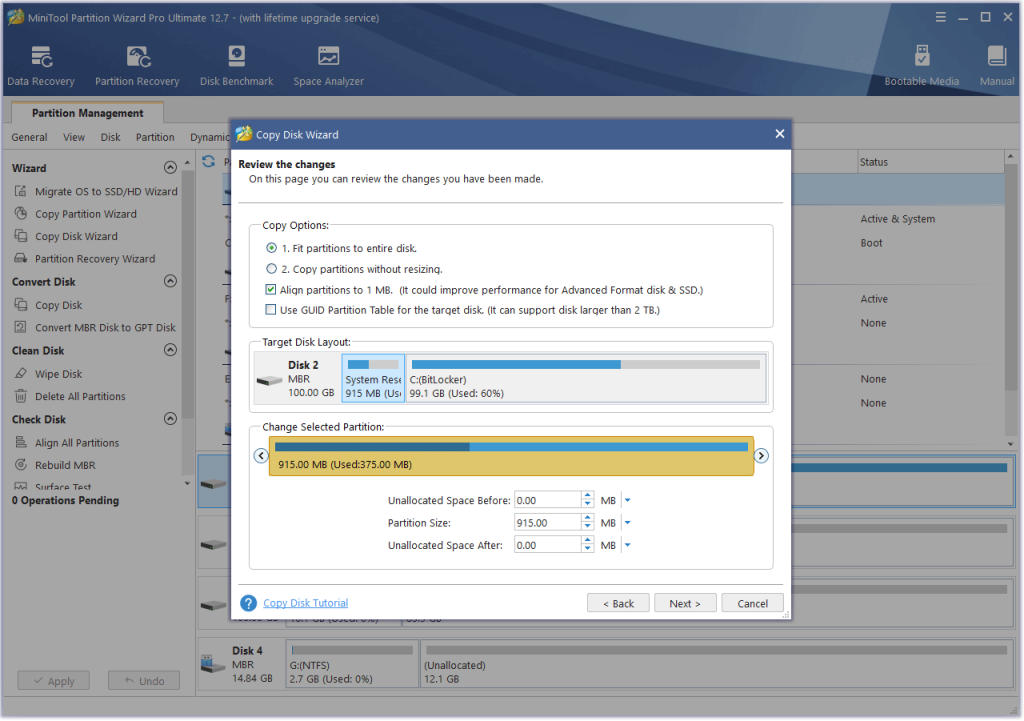
Task: Switch to the Partition Management tab
Action: (86, 111)
